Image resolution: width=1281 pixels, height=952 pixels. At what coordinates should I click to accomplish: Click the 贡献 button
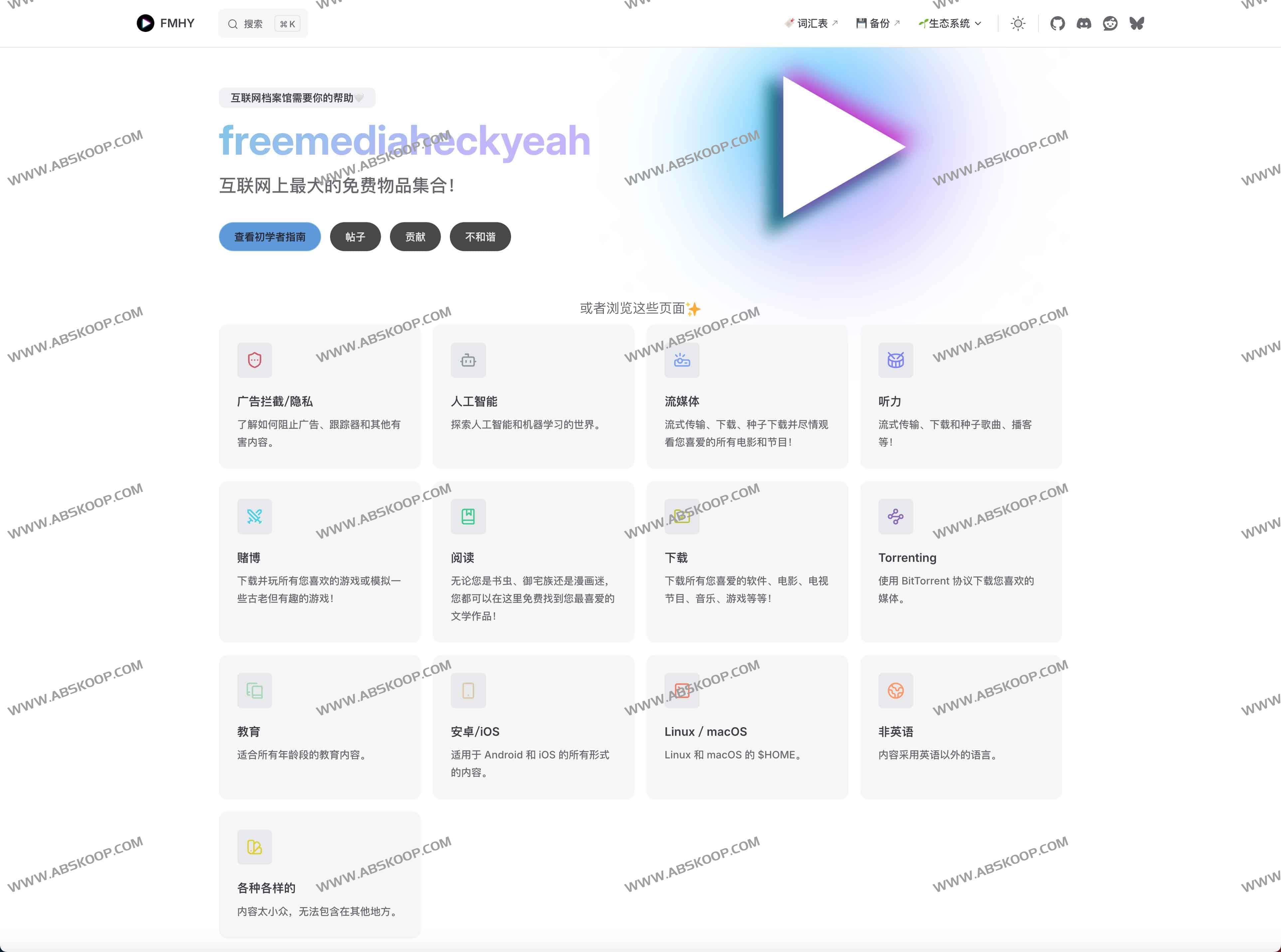(x=415, y=237)
